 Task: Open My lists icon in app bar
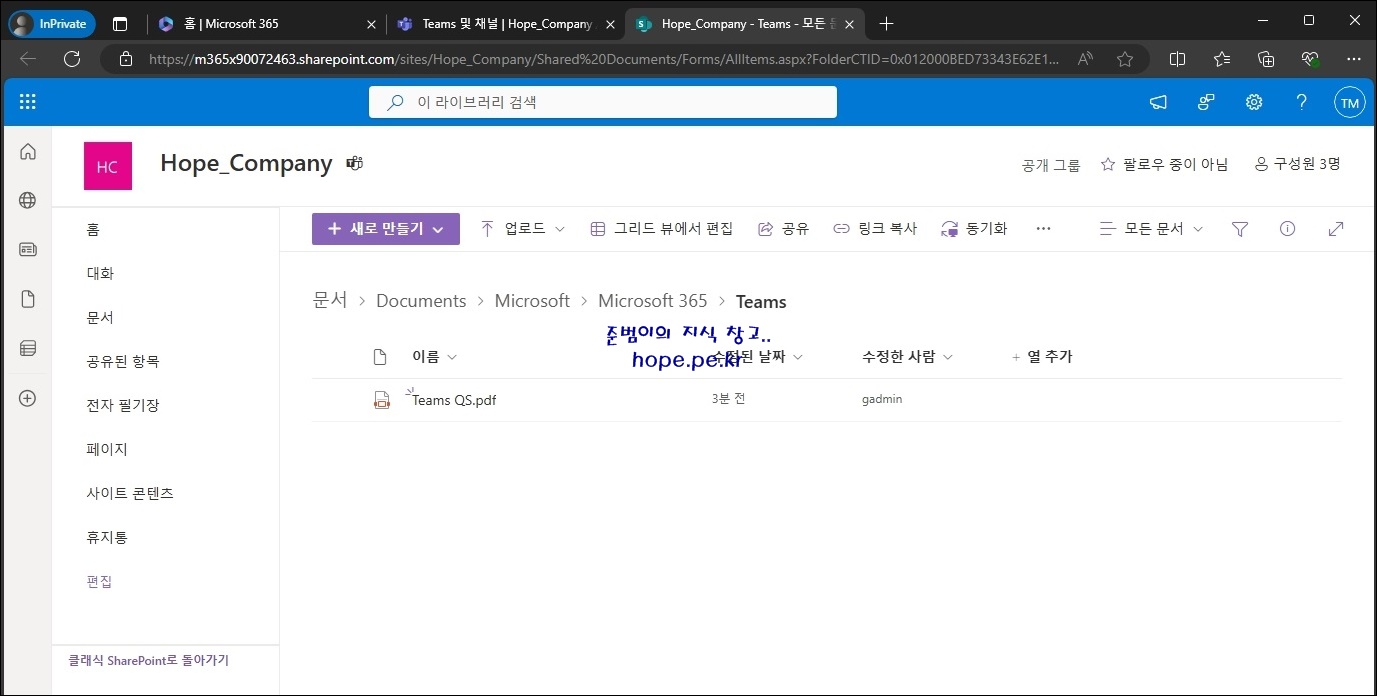(28, 348)
